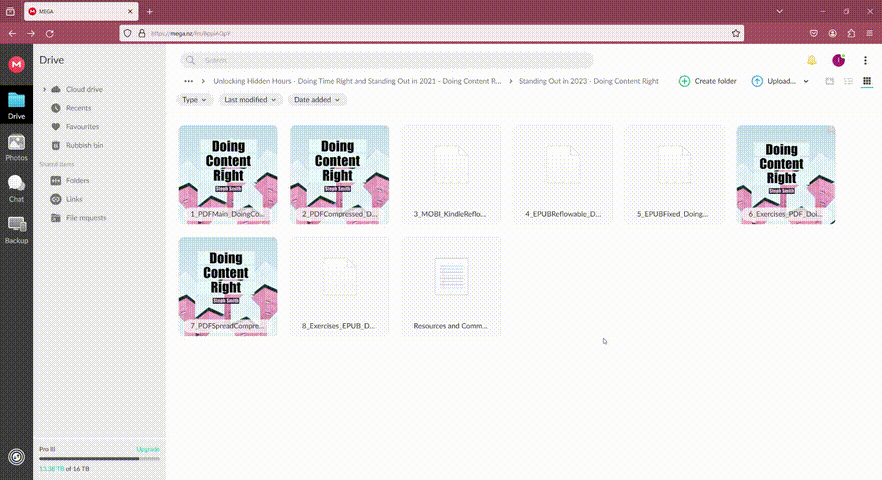Switch to the list view icon

[848, 81]
